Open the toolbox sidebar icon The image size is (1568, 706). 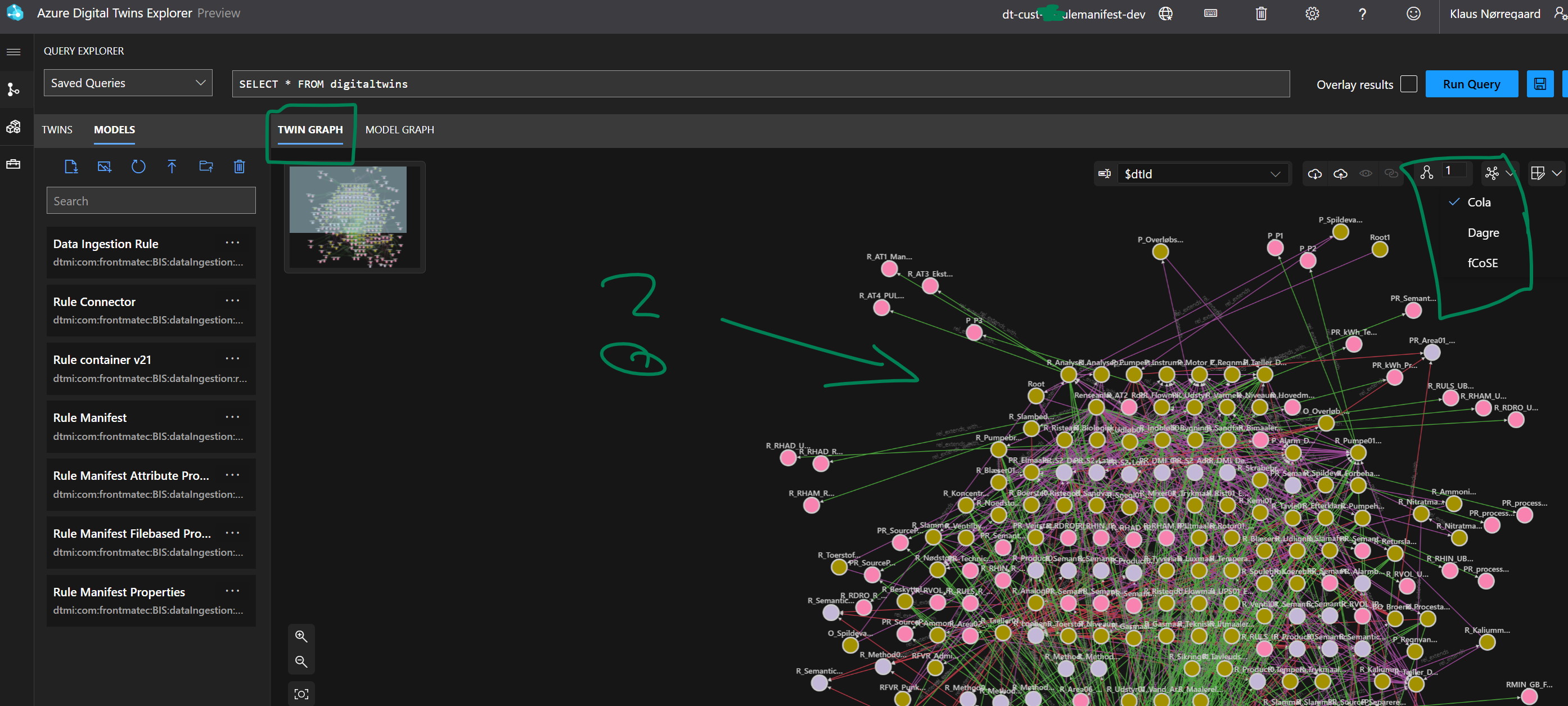pos(13,164)
